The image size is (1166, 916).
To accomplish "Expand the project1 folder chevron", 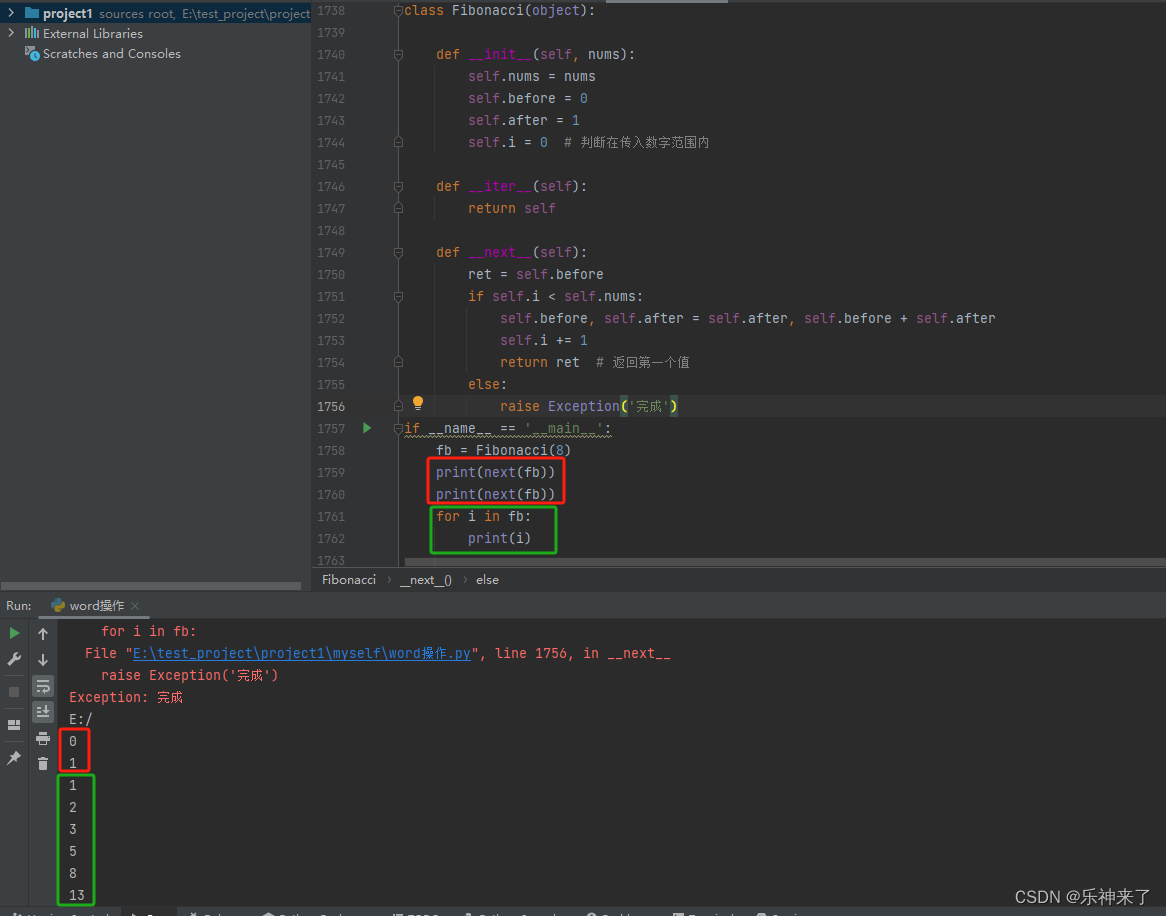I will coord(11,13).
